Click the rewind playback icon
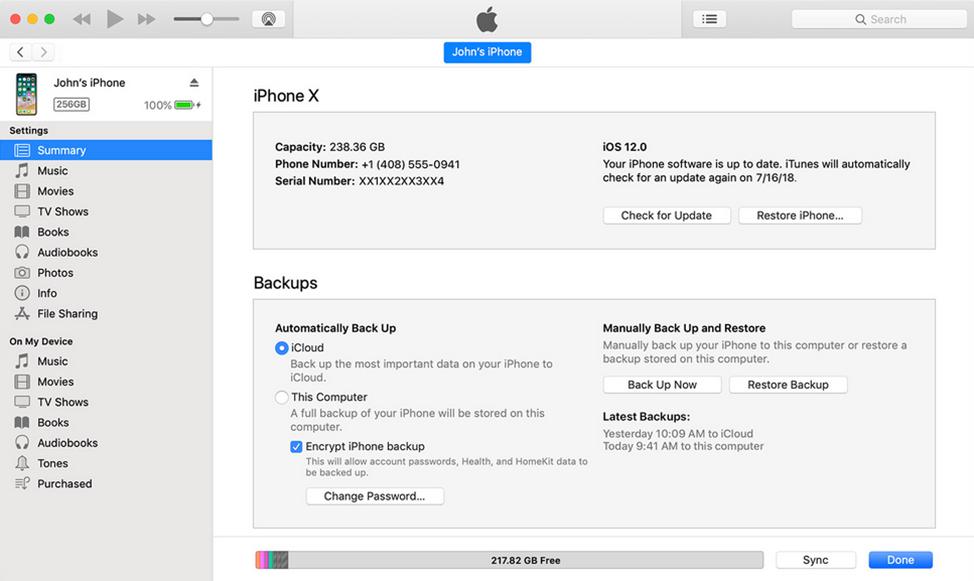The height and width of the screenshot is (581, 974). click(82, 19)
